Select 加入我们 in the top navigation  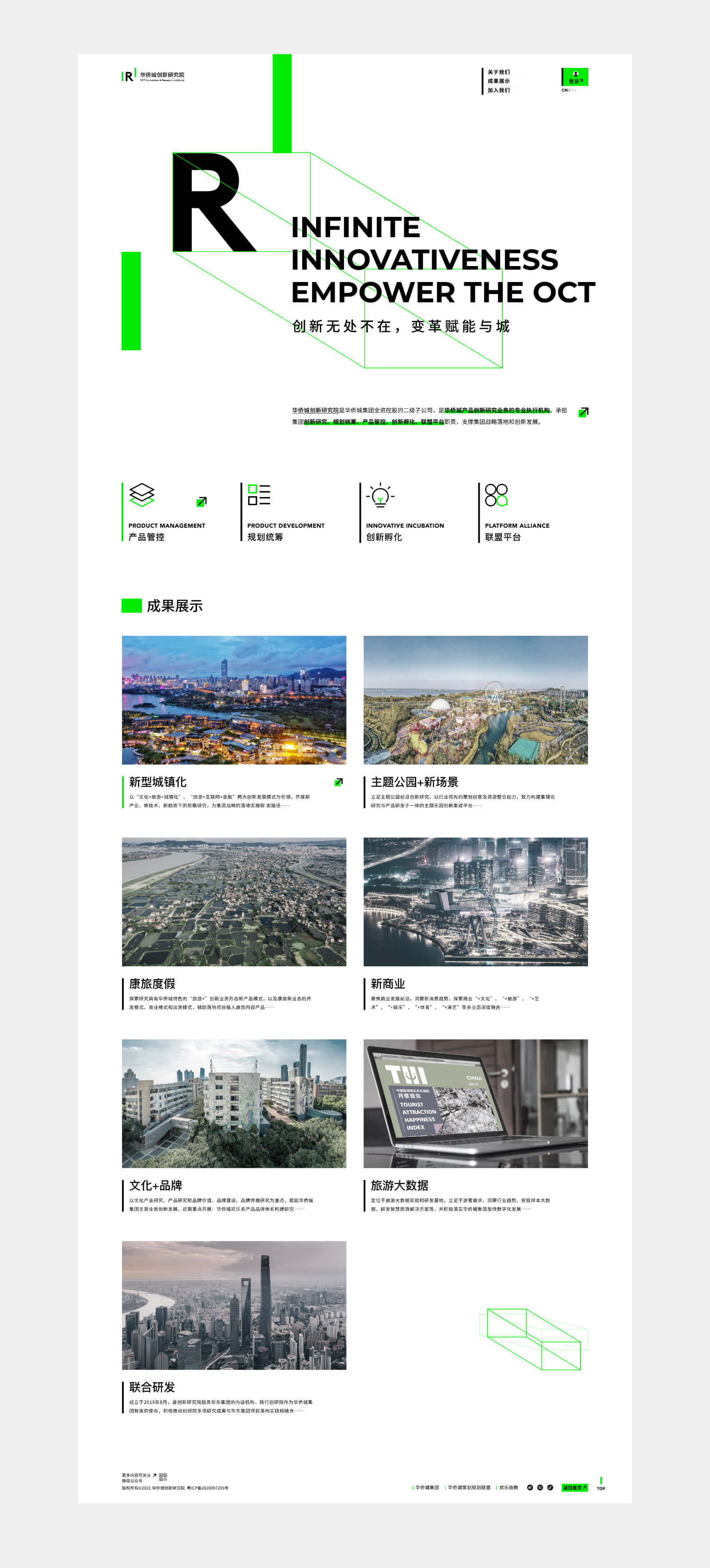pos(498,91)
